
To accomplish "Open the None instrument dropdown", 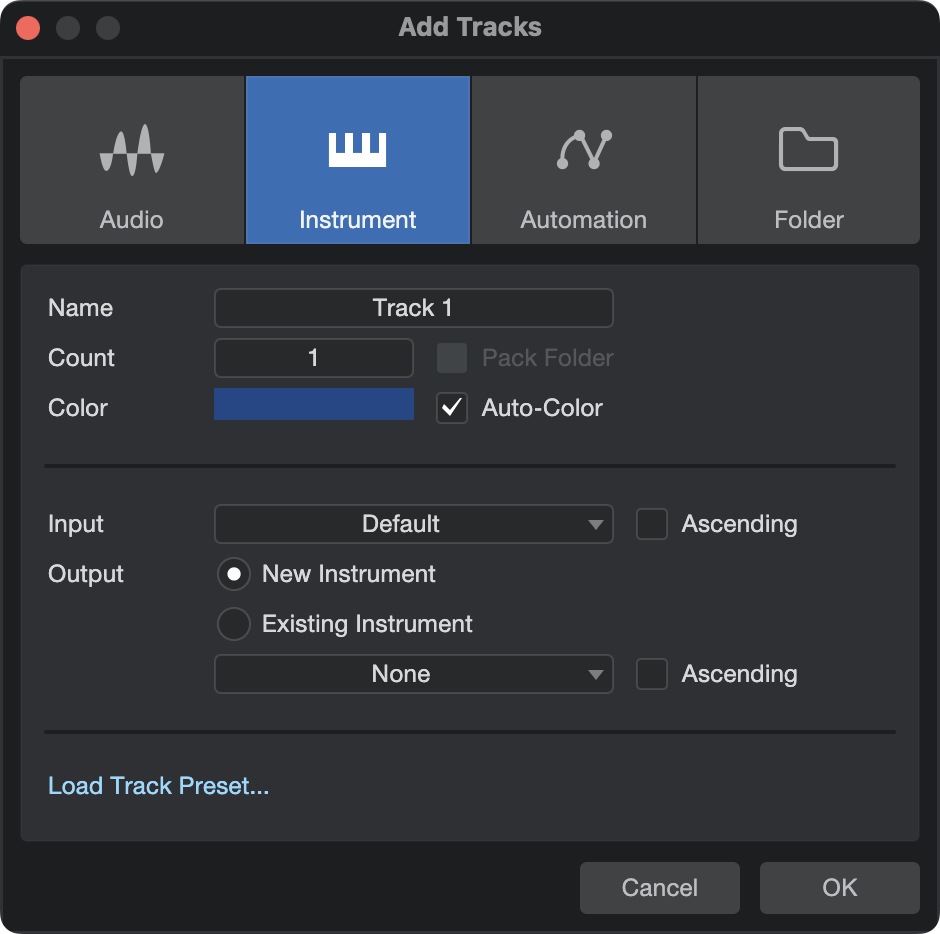I will click(414, 674).
